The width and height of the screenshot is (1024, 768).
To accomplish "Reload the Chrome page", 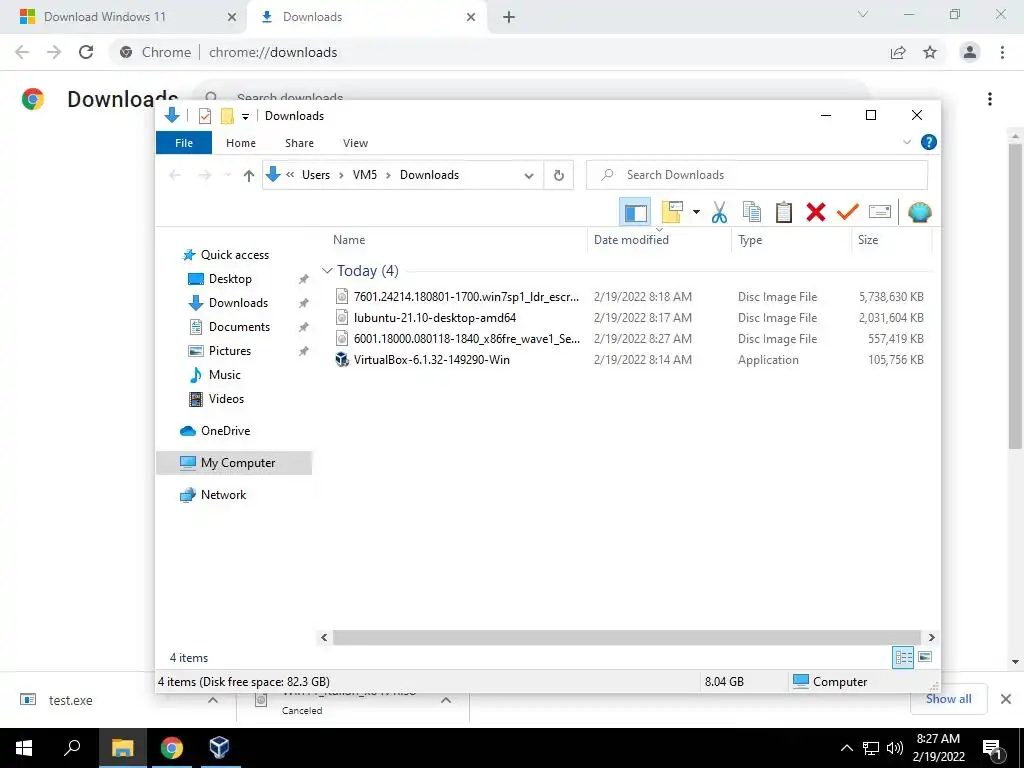I will (86, 52).
